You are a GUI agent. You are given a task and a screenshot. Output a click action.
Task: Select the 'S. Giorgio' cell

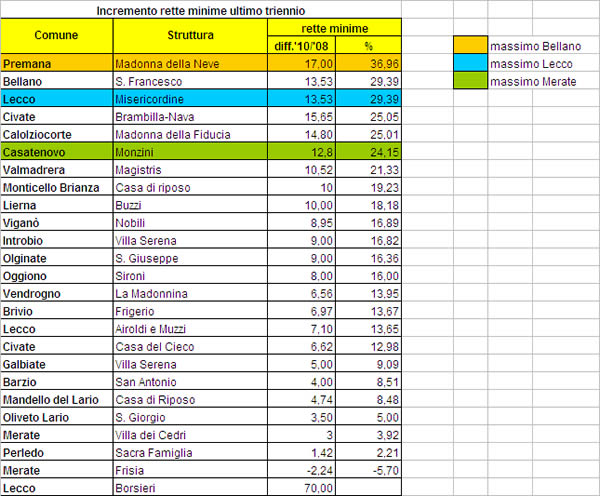click(x=190, y=416)
